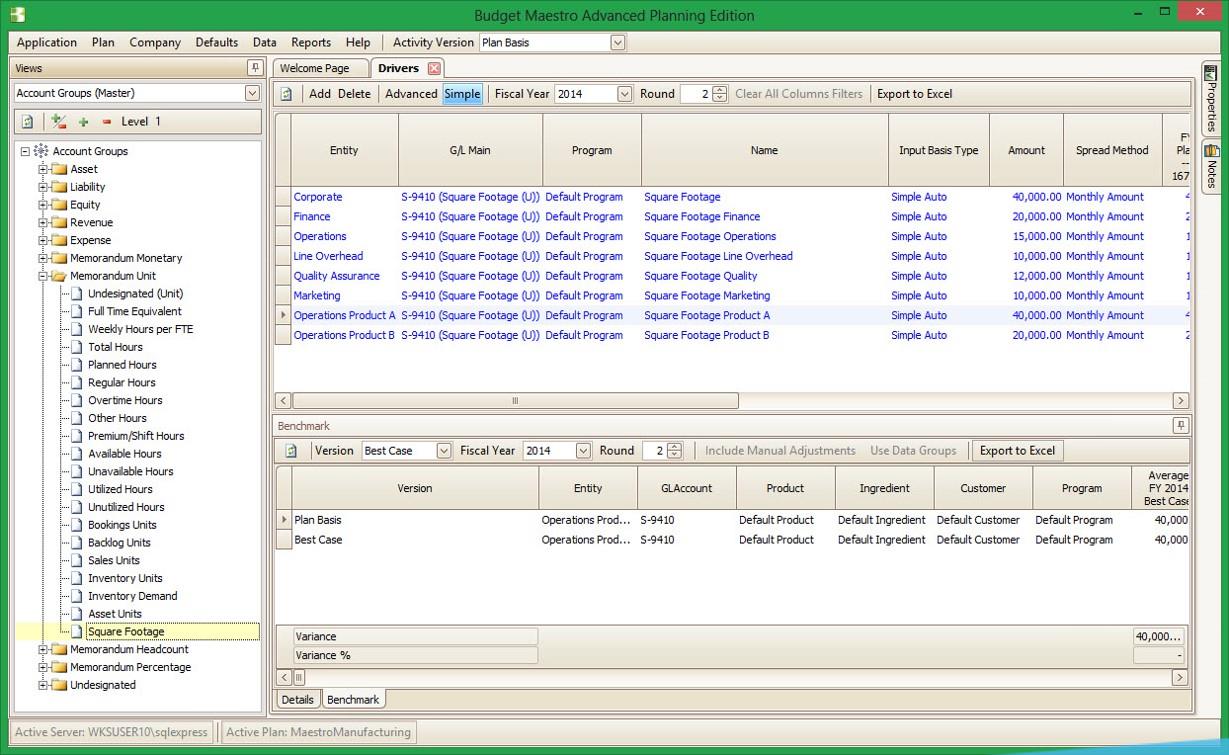Image resolution: width=1229 pixels, height=755 pixels.
Task: Close the Drivers tab
Action: 434,68
